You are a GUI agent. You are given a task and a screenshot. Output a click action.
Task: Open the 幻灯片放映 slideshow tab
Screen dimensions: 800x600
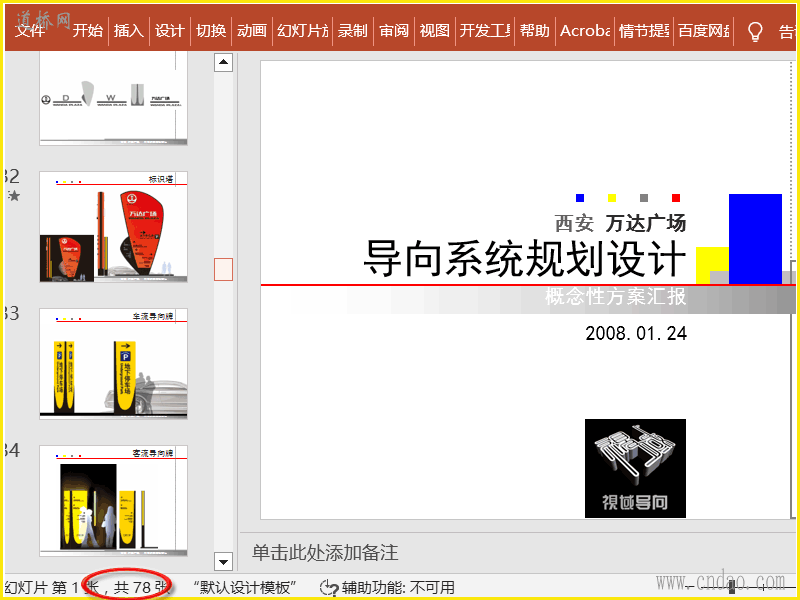click(303, 31)
